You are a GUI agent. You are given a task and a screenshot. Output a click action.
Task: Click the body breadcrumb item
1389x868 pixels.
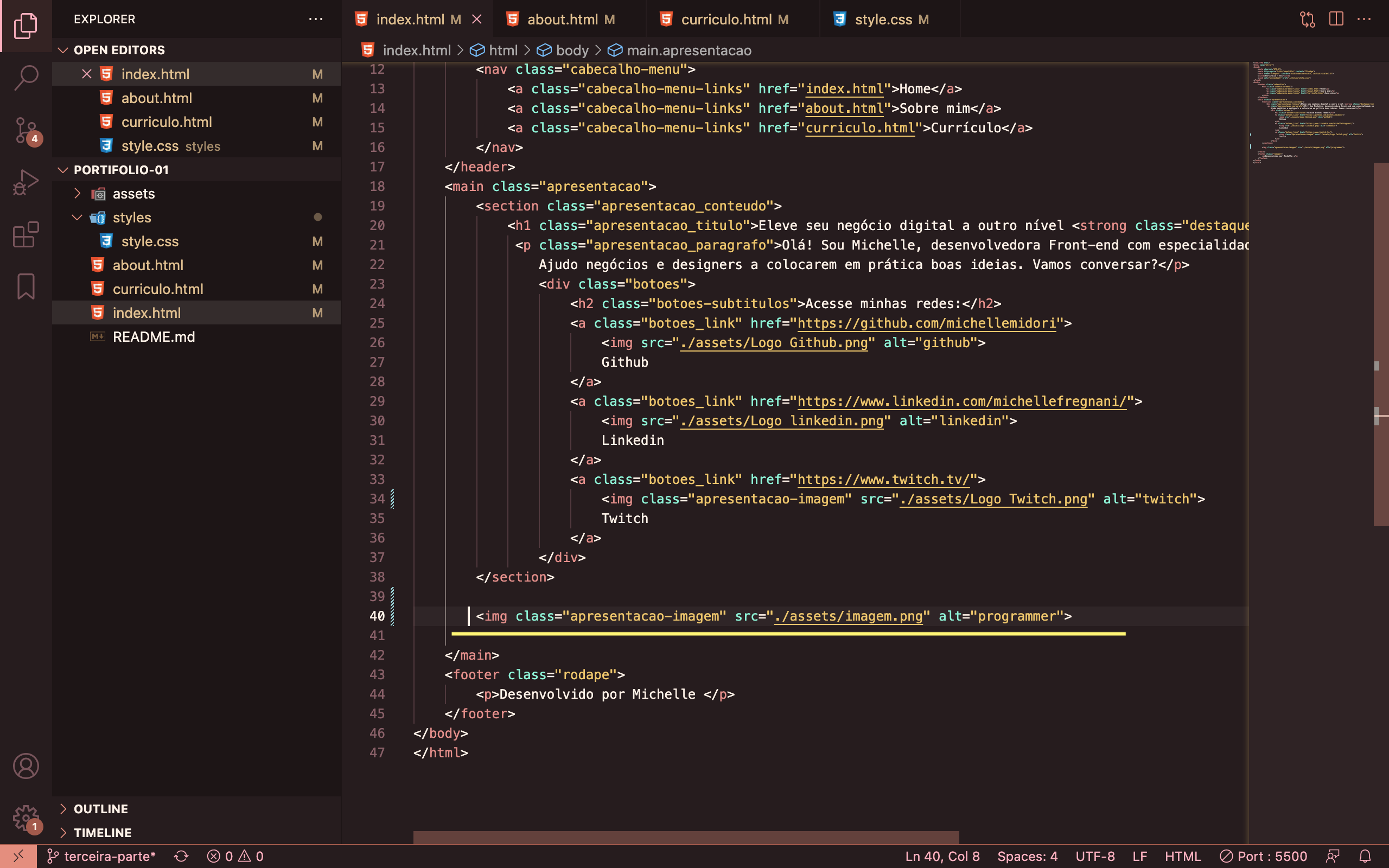coord(563,50)
